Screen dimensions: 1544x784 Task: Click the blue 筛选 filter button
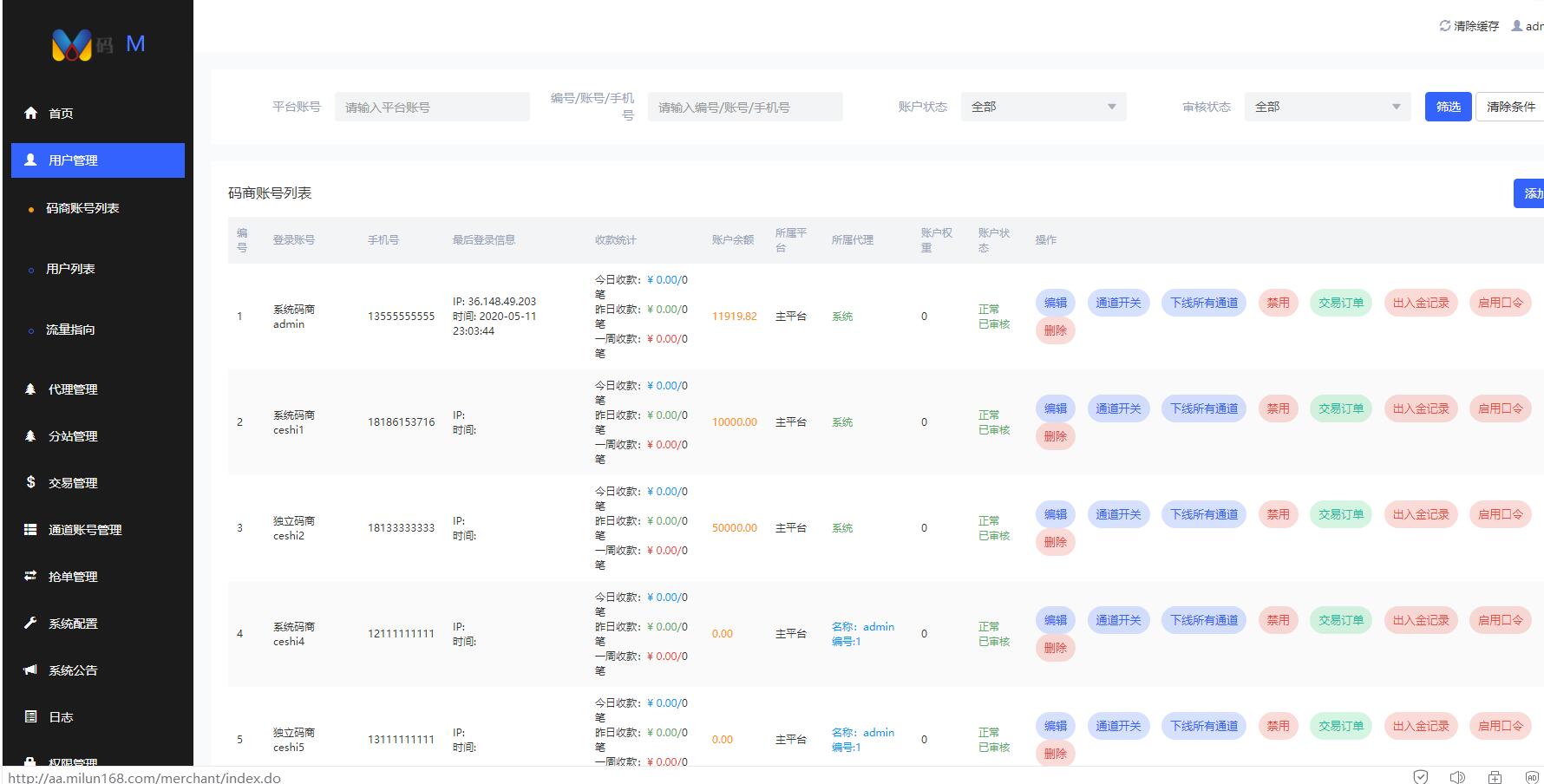point(1448,107)
